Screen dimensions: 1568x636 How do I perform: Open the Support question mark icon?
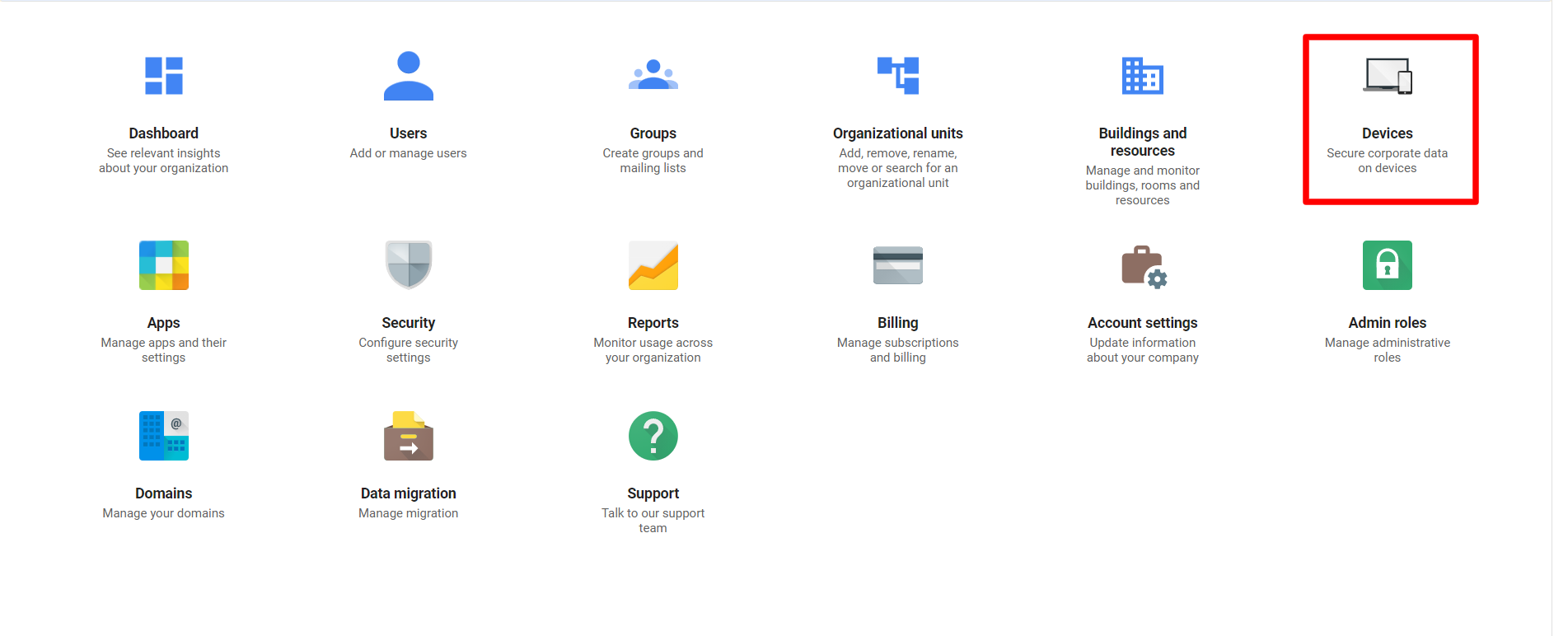click(653, 436)
